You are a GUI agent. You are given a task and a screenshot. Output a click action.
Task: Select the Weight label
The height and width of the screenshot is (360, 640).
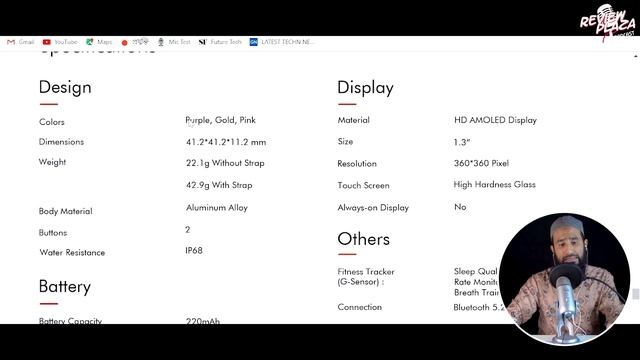tap(52, 162)
